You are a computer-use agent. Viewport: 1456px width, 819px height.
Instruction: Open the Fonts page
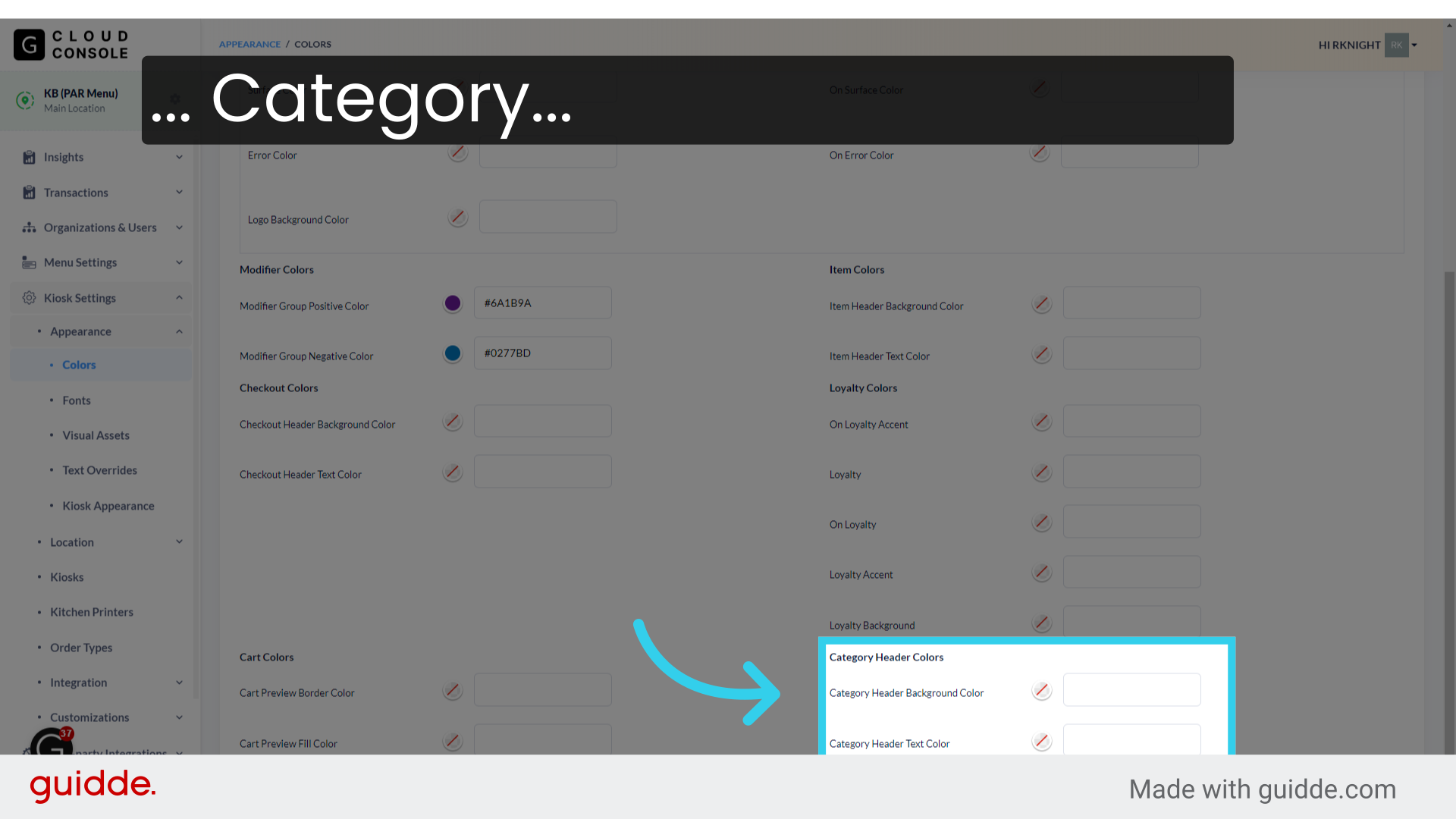[x=77, y=400]
